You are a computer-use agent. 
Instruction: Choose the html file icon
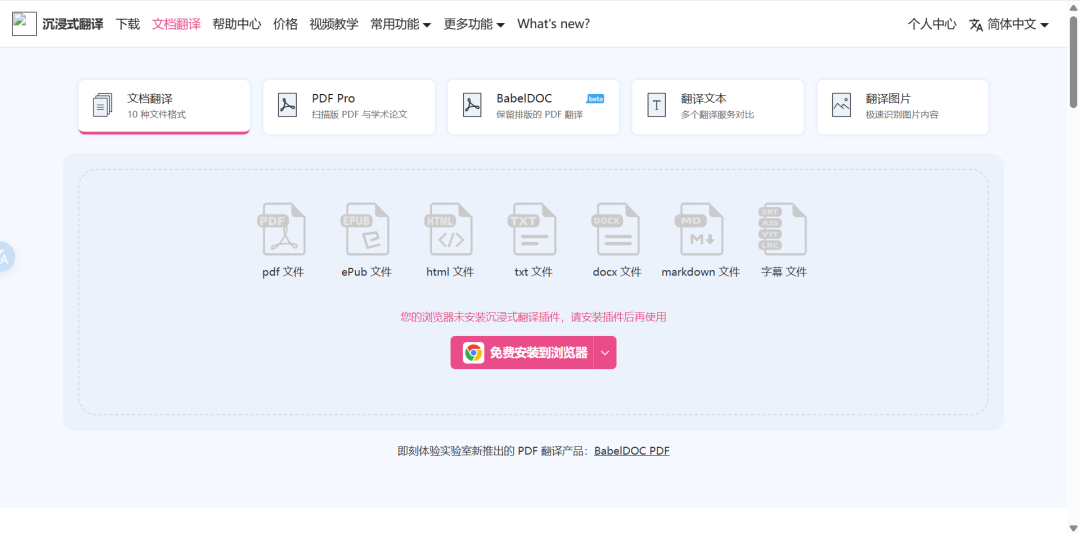(x=450, y=229)
